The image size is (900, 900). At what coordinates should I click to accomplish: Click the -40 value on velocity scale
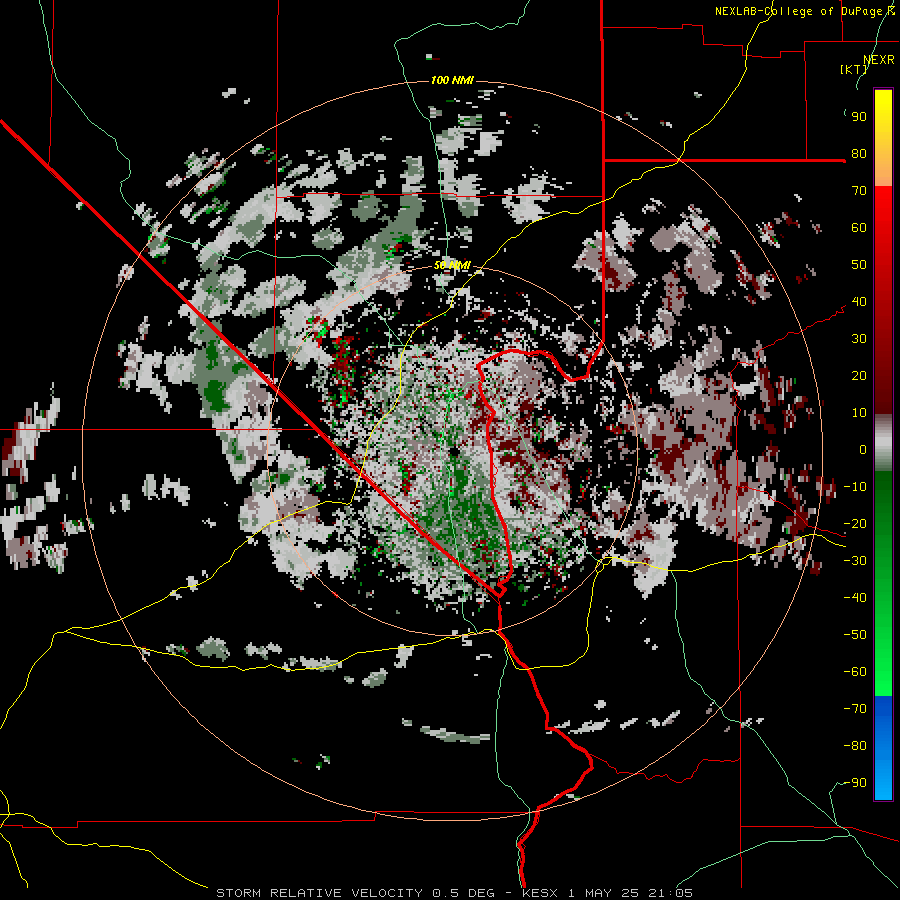855,598
